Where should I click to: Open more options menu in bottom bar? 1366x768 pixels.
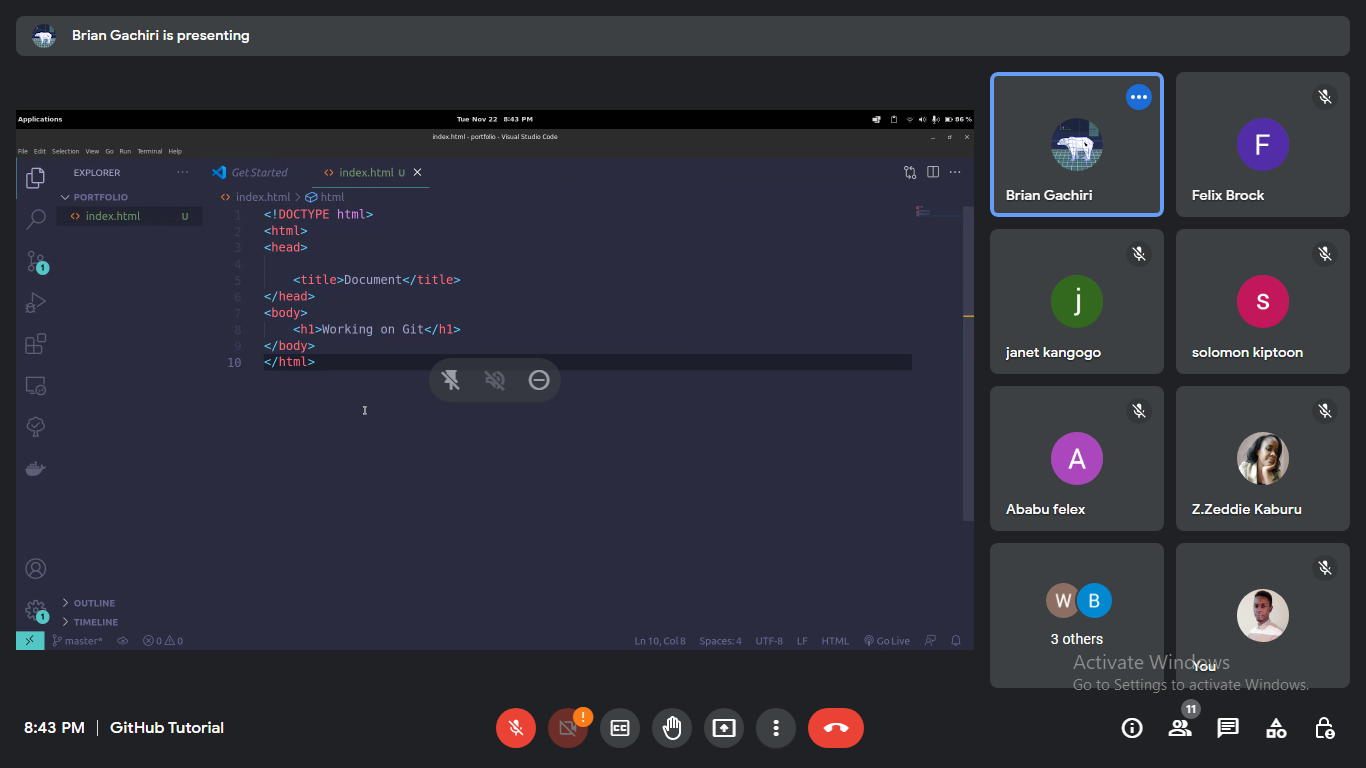(775, 728)
